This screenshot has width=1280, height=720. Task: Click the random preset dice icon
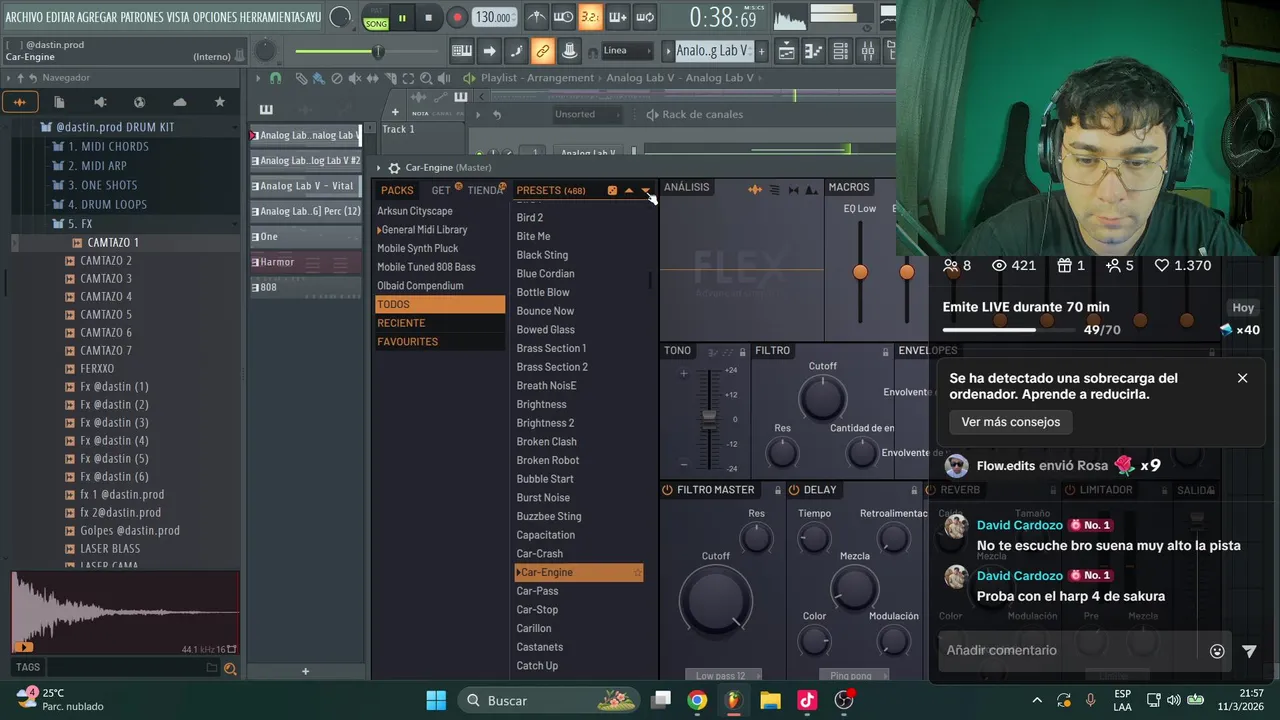click(612, 190)
